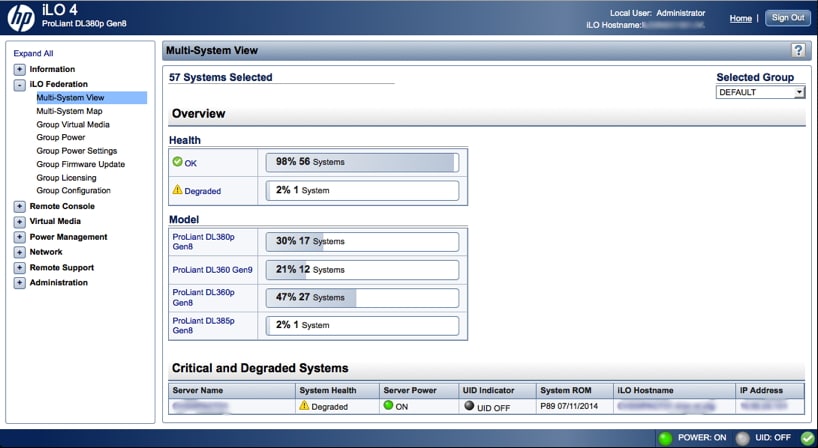818x448 pixels.
Task: Click the 30% 17 Systems model bar
Action: coord(362,241)
